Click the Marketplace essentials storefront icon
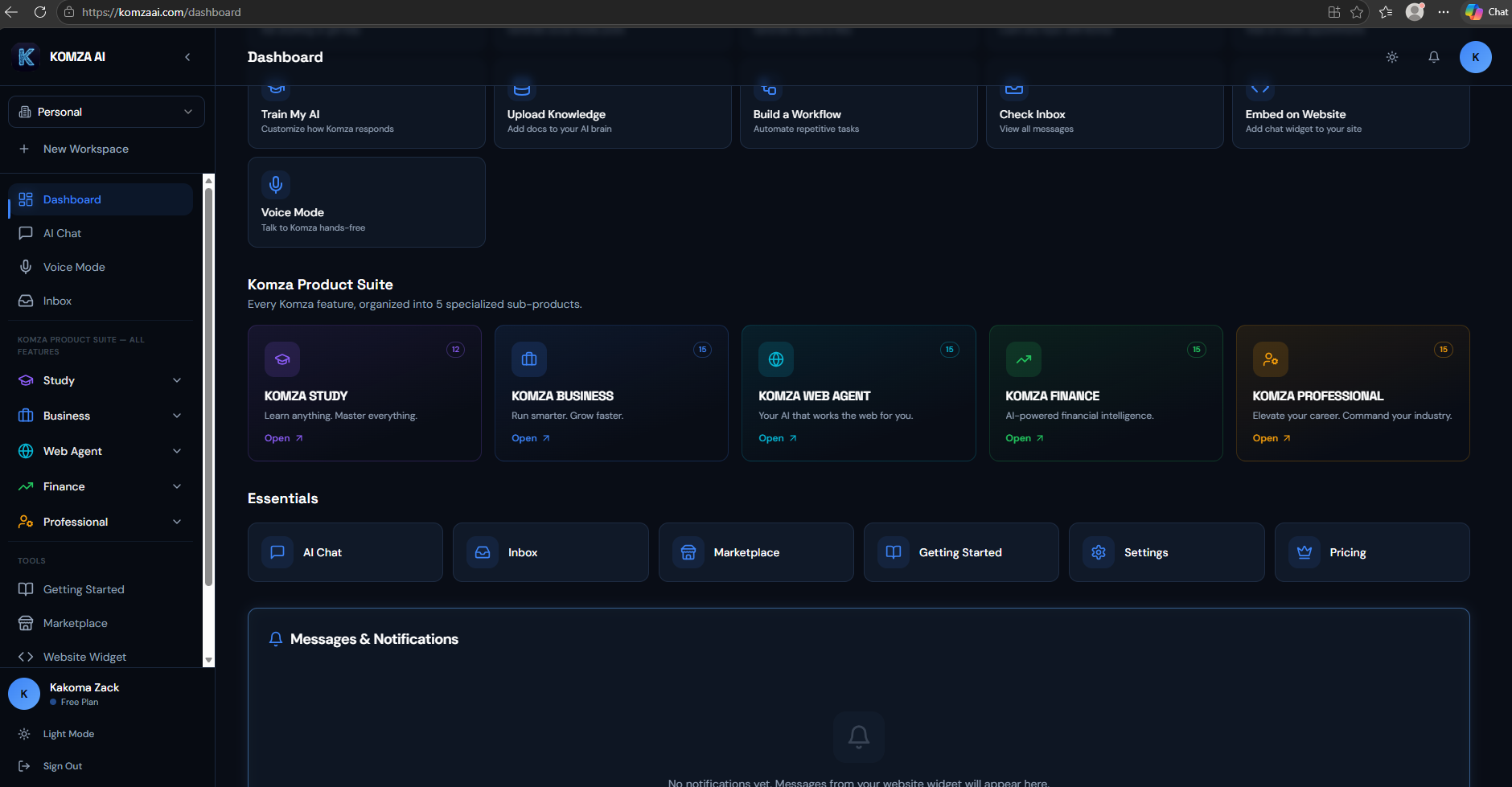This screenshot has width=1512, height=787. (x=688, y=552)
